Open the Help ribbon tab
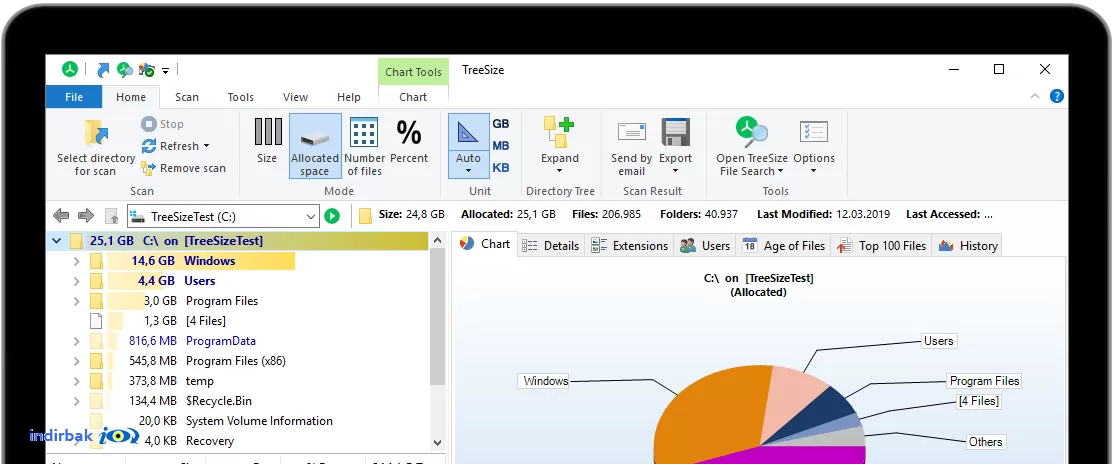The image size is (1114, 464). coord(349,97)
